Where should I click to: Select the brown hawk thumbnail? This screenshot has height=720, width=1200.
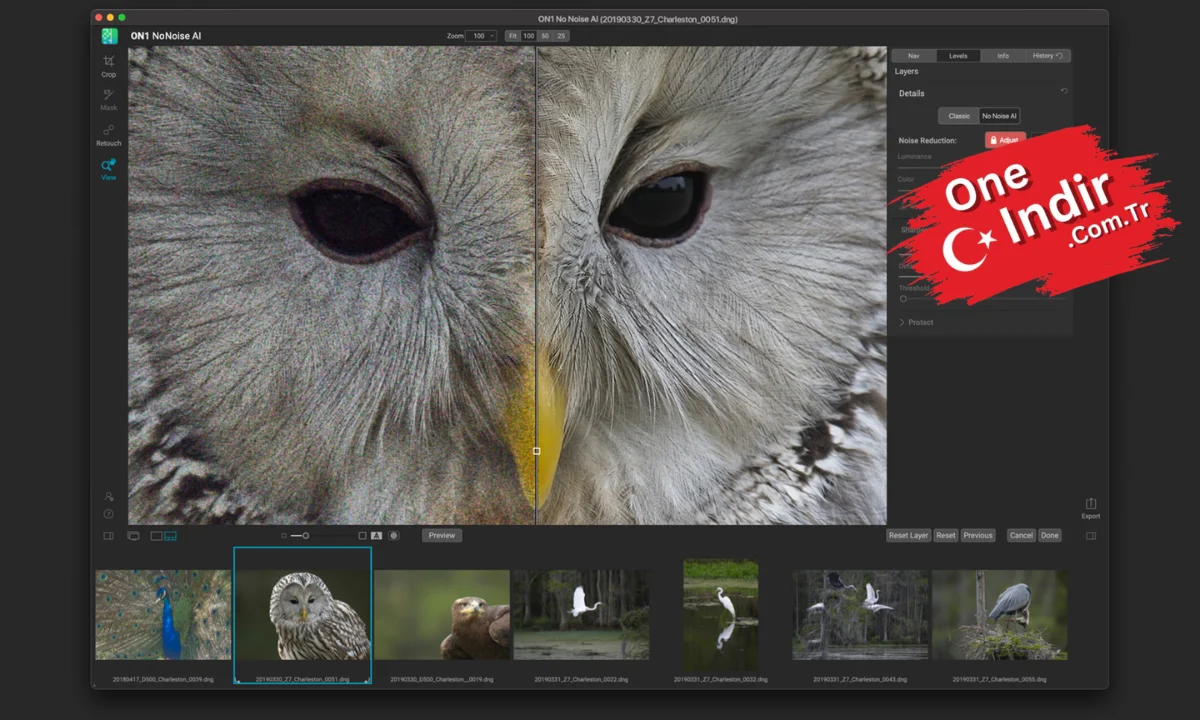pos(442,615)
